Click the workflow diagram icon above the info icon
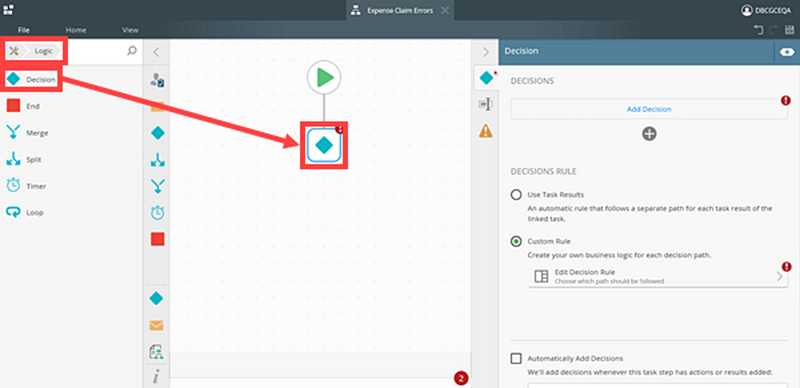800x388 pixels. click(x=156, y=351)
